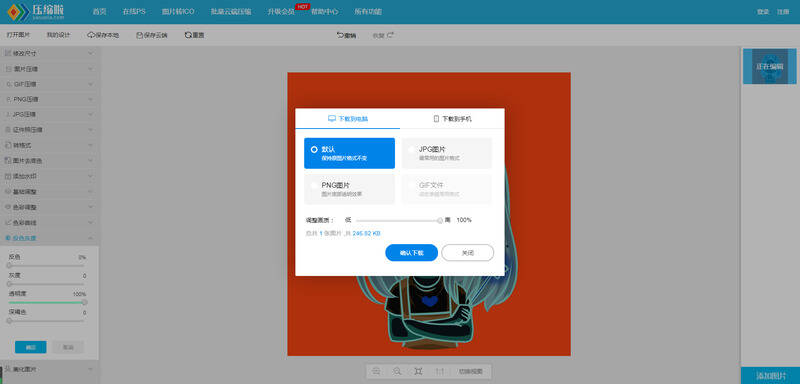The width and height of the screenshot is (800, 384).
Task: Click the 证件照压缩 sidebar icon
Action: [x=8, y=130]
